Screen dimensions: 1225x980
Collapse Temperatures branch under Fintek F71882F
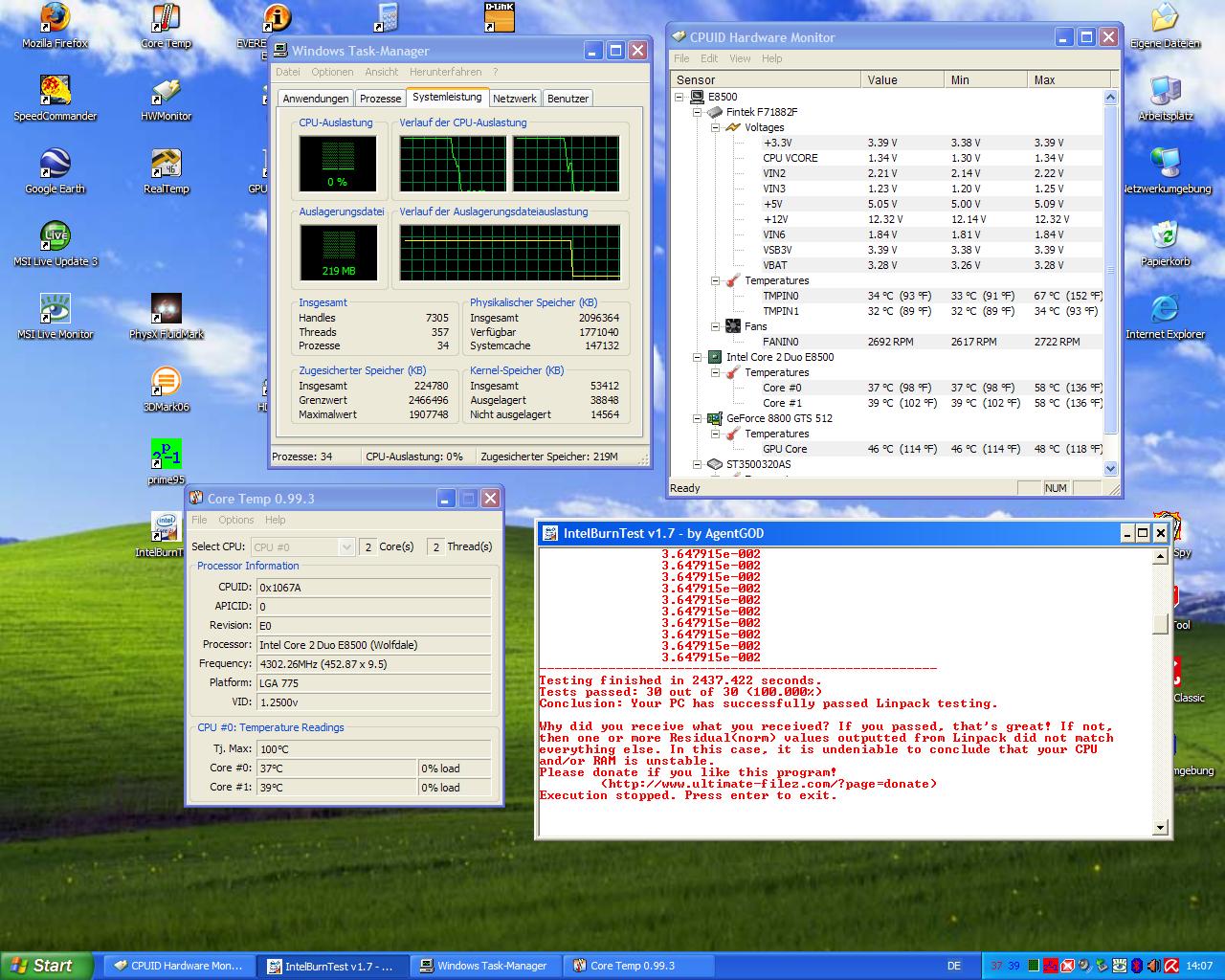715,280
